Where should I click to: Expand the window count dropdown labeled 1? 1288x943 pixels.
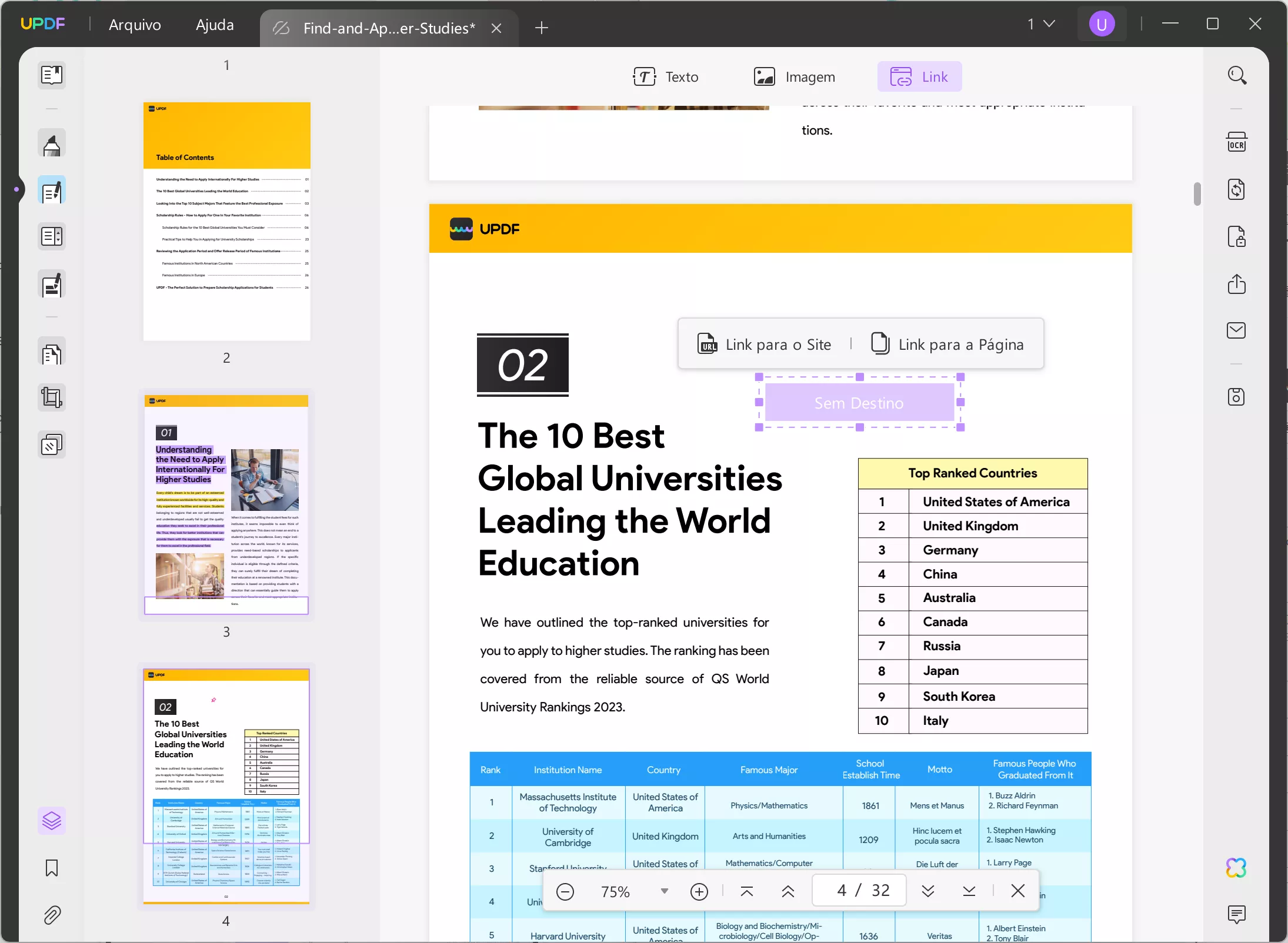(x=1041, y=24)
